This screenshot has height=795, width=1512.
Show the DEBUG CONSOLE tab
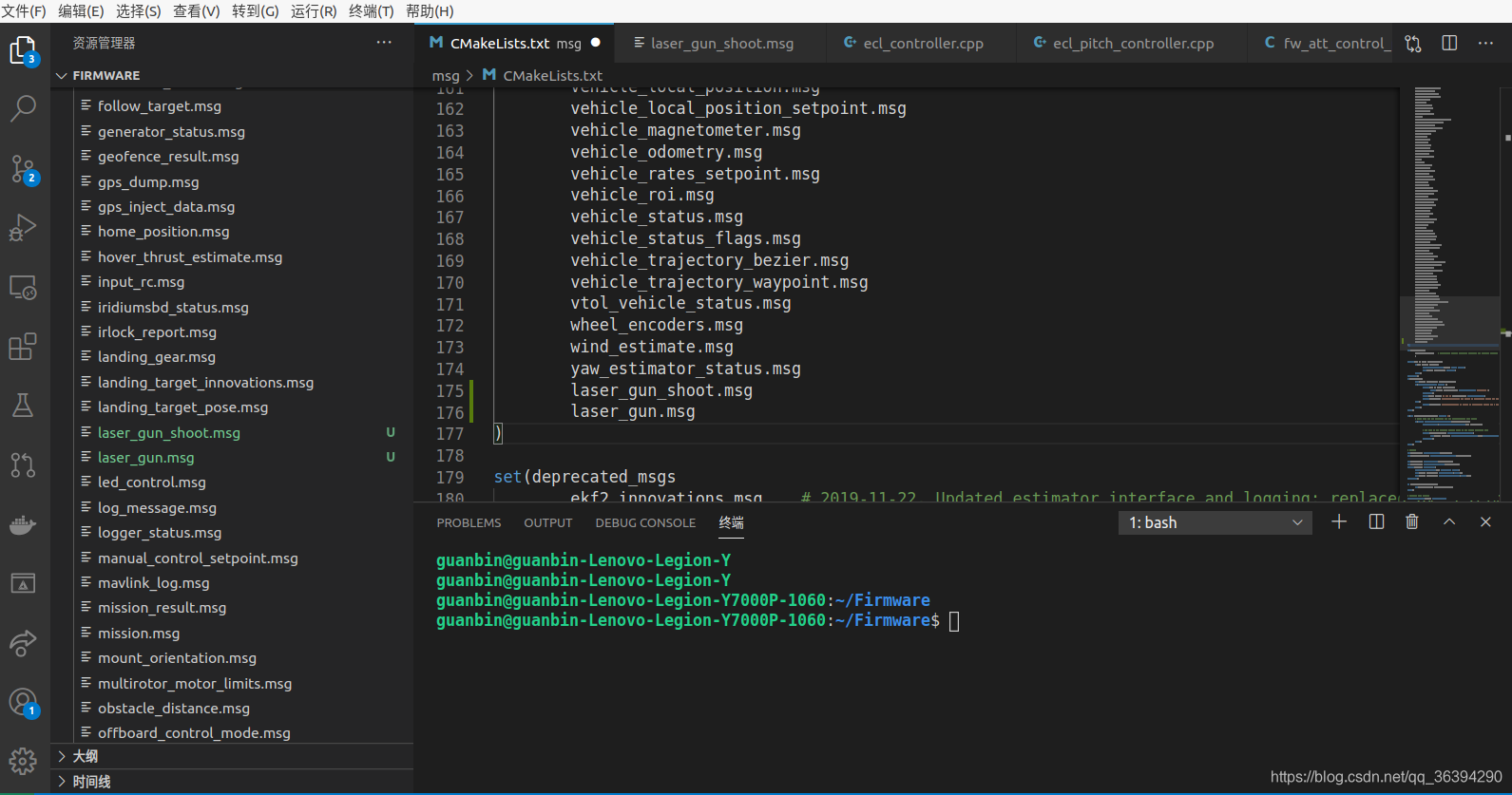(x=645, y=523)
